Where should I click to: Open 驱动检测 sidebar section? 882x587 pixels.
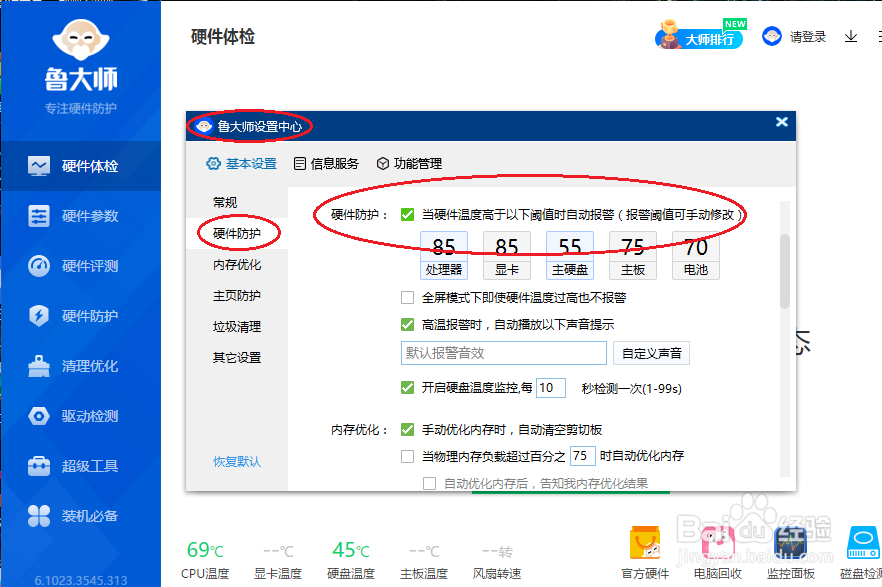click(80, 416)
